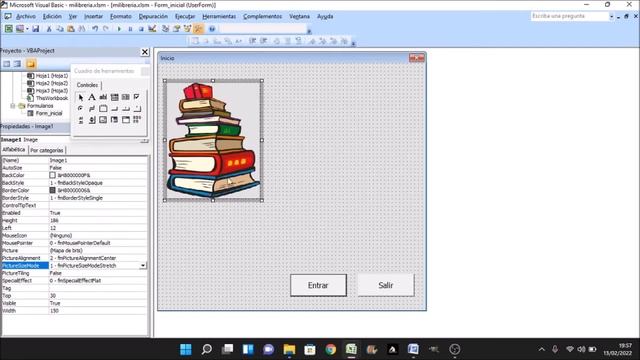This screenshot has height=360, width=640.
Task: Click the book stack image on the form
Action: [213, 140]
